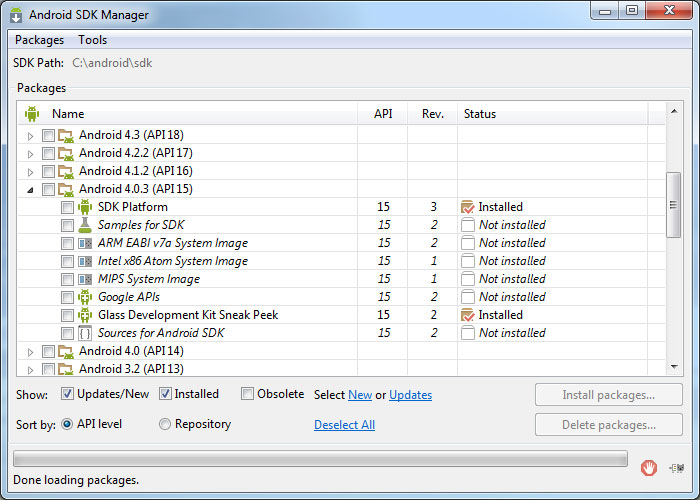This screenshot has height=500, width=700.
Task: Check the Android 4.3 (API 18) checkbox
Action: (48, 135)
